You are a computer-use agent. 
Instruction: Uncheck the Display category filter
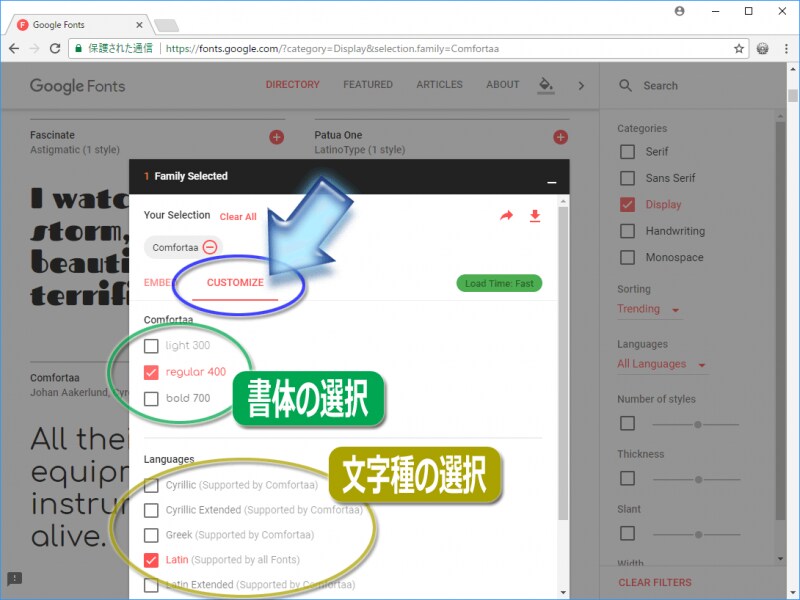[x=626, y=204]
